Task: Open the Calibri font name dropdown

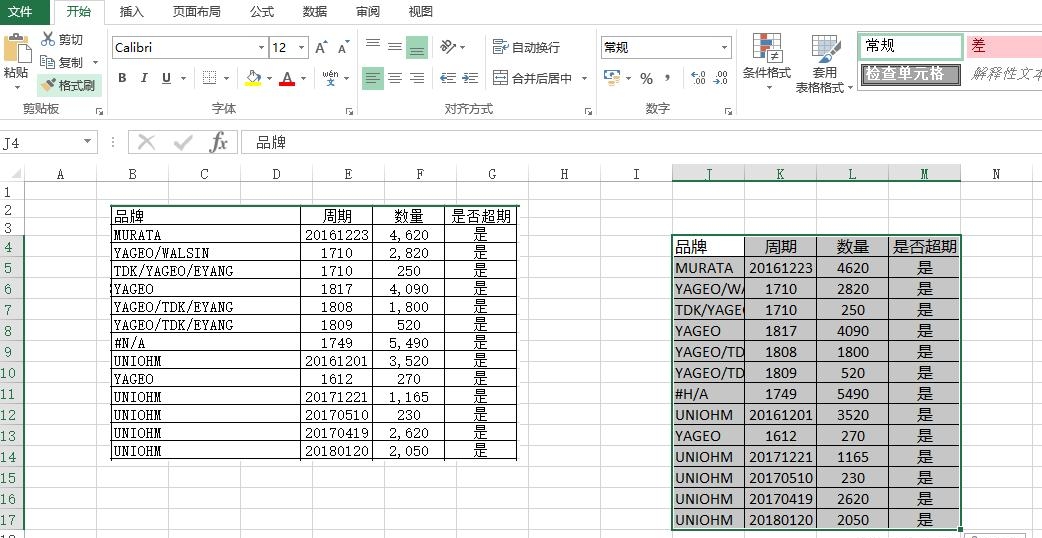Action: point(261,47)
